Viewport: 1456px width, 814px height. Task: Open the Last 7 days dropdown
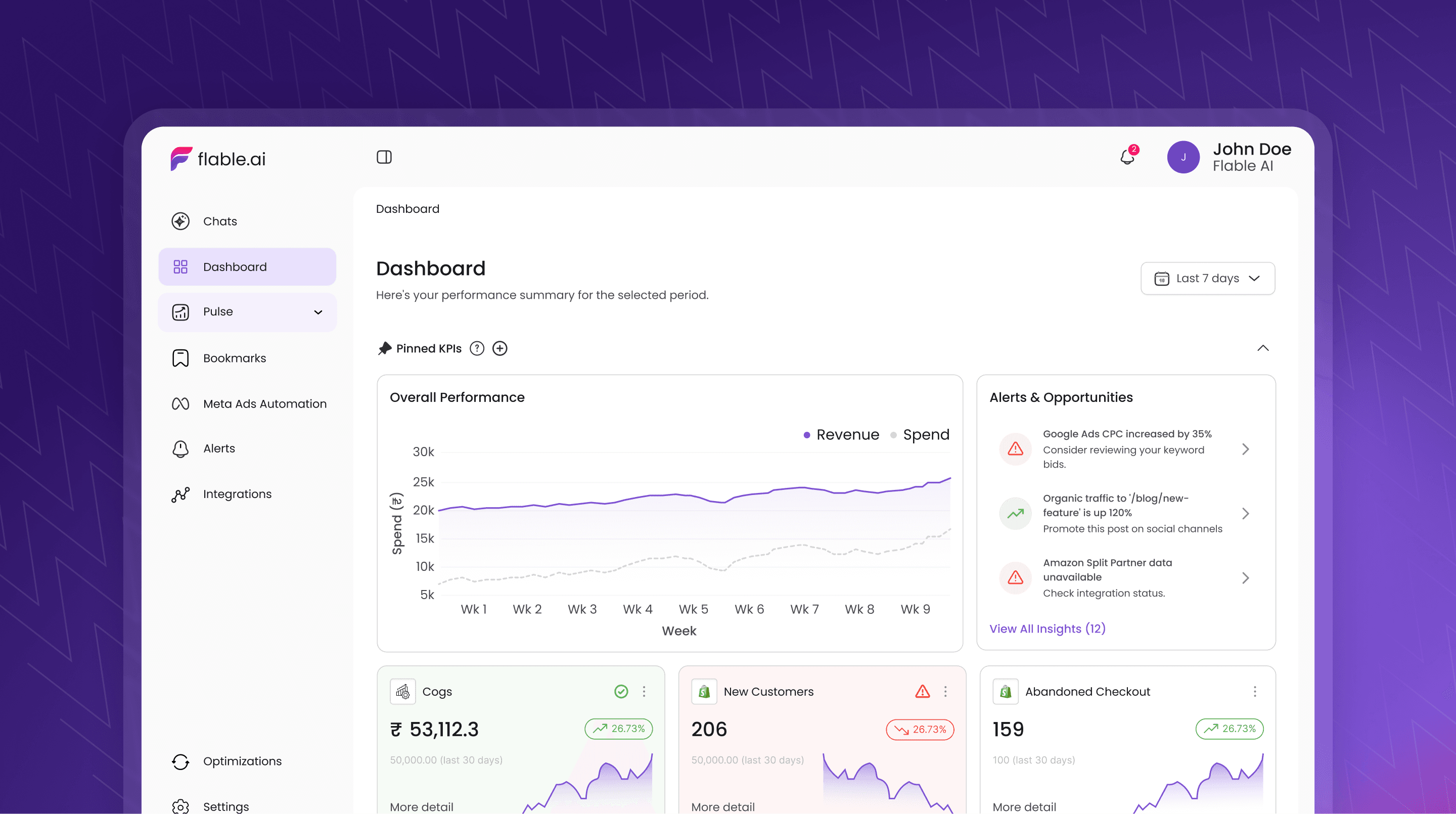point(1207,278)
